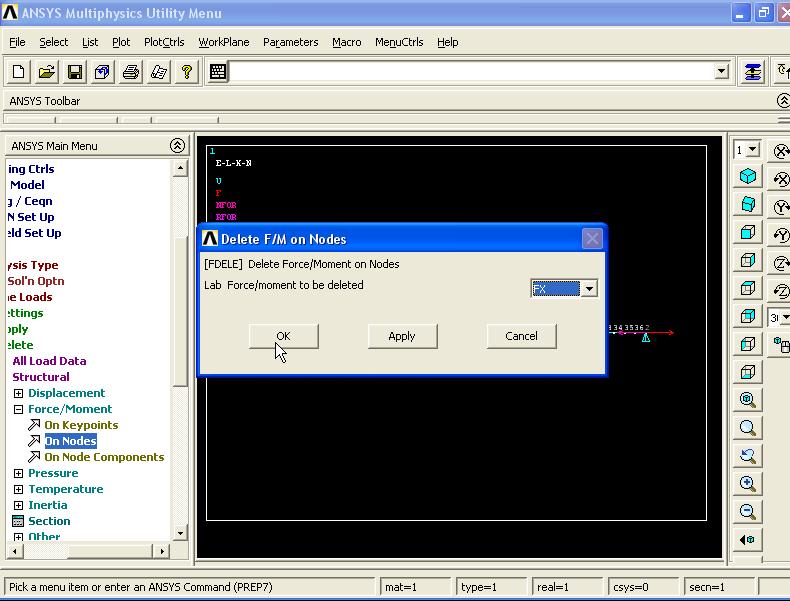Click the Open file toolbar icon
The width and height of the screenshot is (790, 601).
[46, 72]
